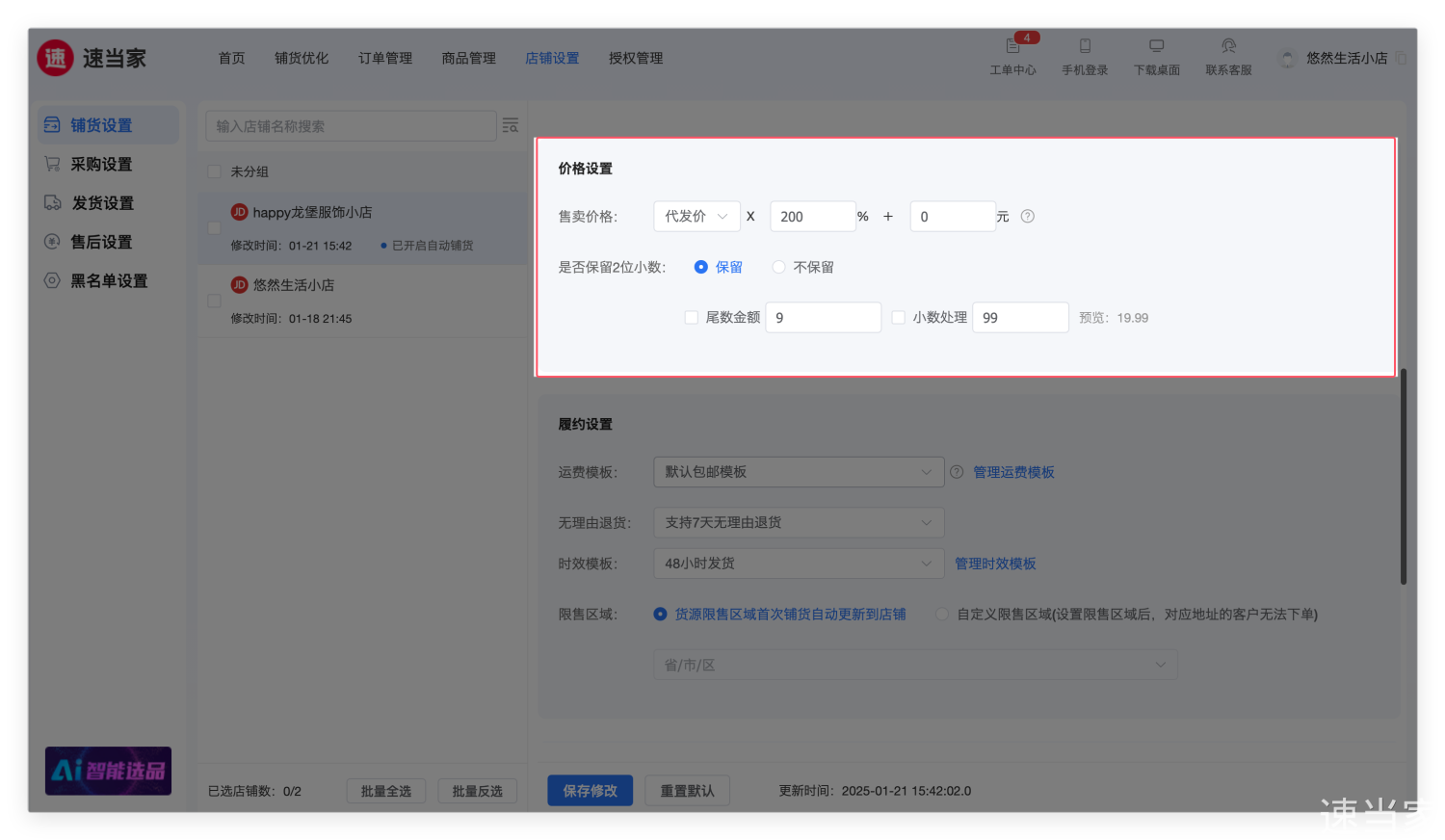Screen dimensions: 1445x840
Task: Open 联系客服 customer service icon
Action: coord(1228,46)
